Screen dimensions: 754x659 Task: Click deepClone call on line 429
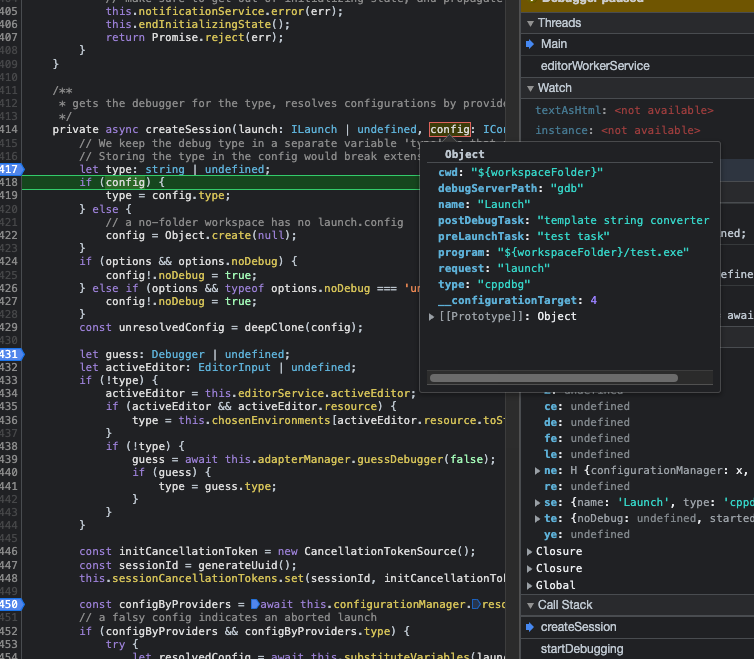pyautogui.click(x=274, y=328)
